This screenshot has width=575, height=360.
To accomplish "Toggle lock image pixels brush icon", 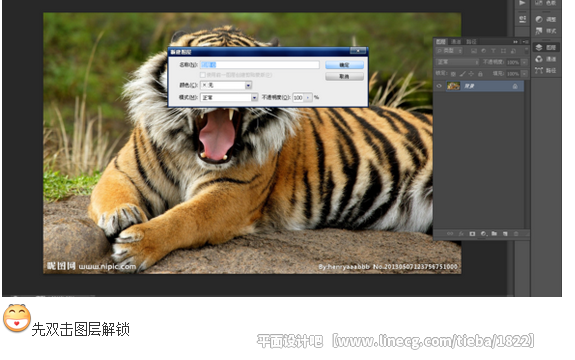I will click(x=463, y=74).
